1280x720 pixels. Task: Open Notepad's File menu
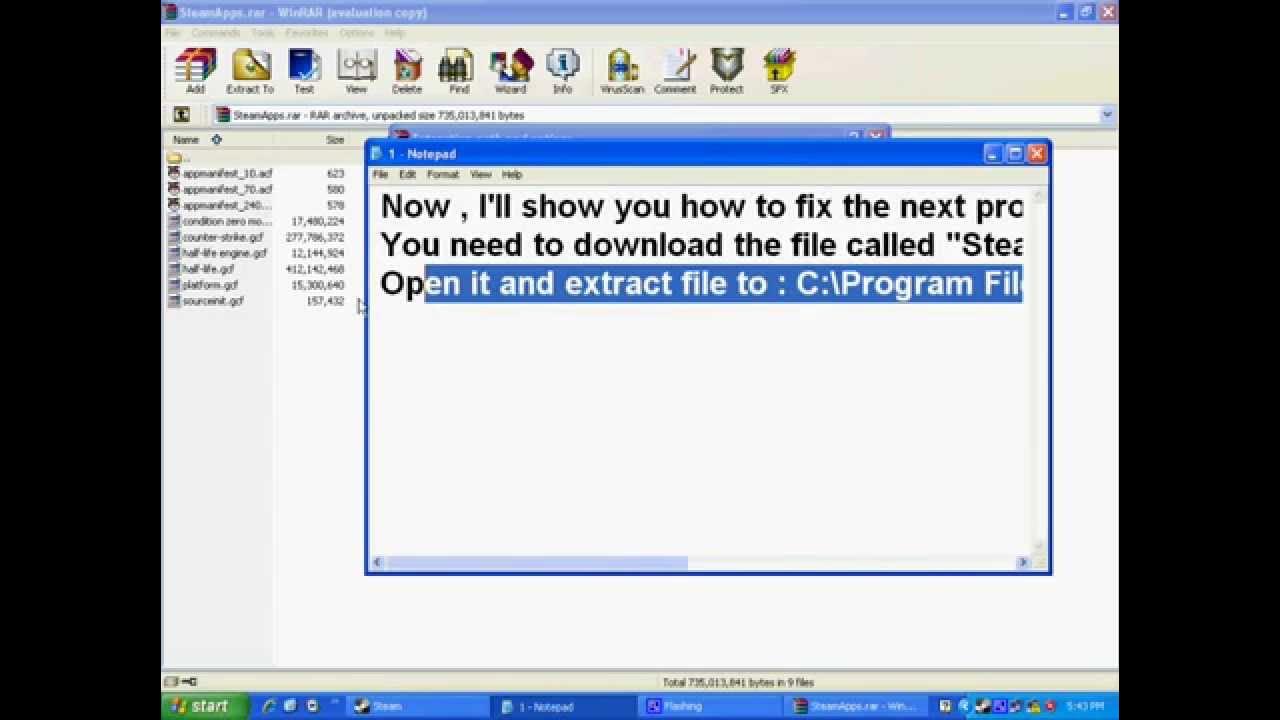(x=380, y=174)
